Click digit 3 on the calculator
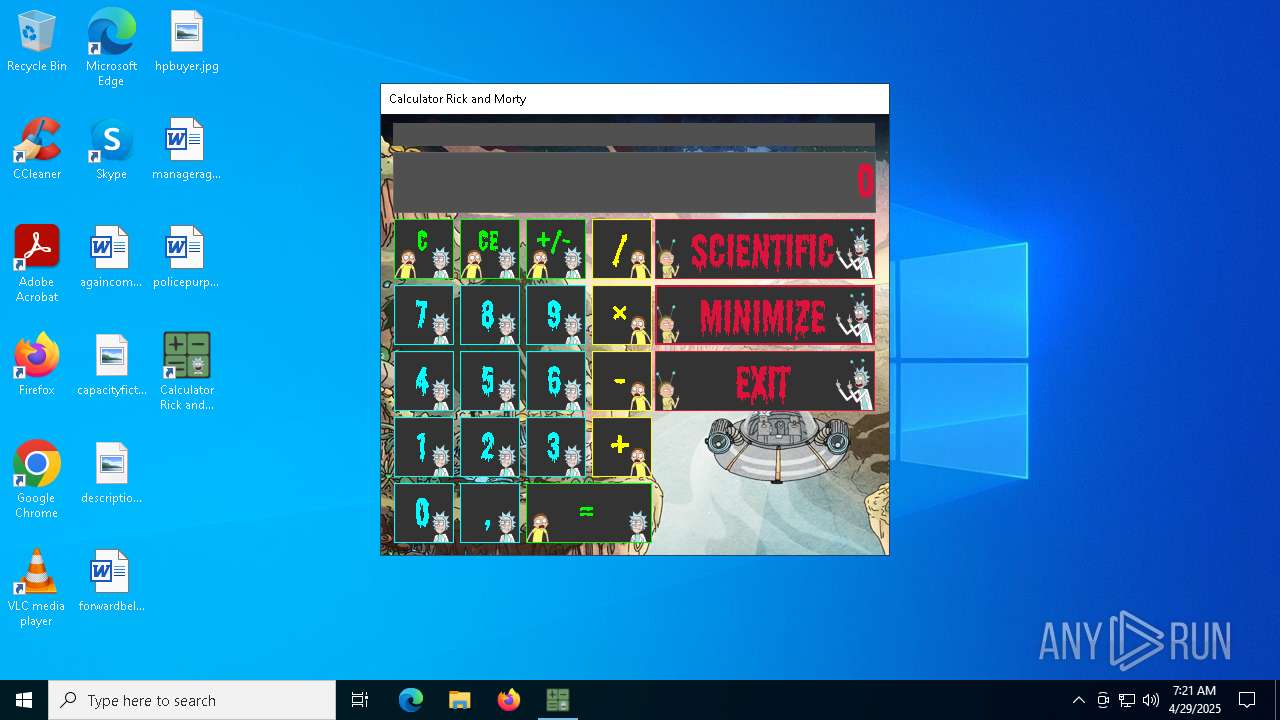 [556, 447]
